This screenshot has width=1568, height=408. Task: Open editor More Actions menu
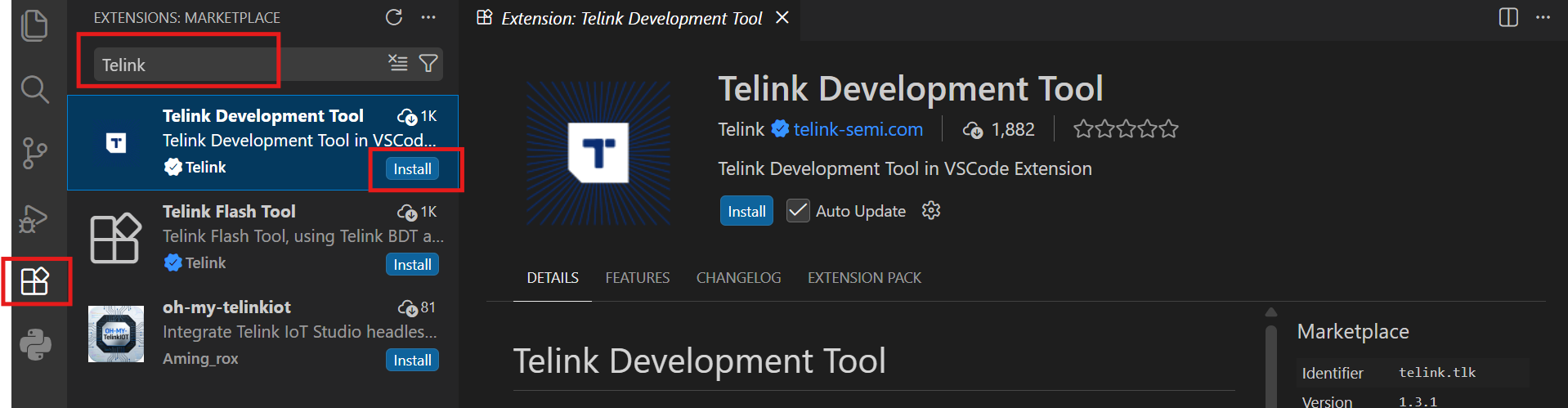tap(1543, 17)
